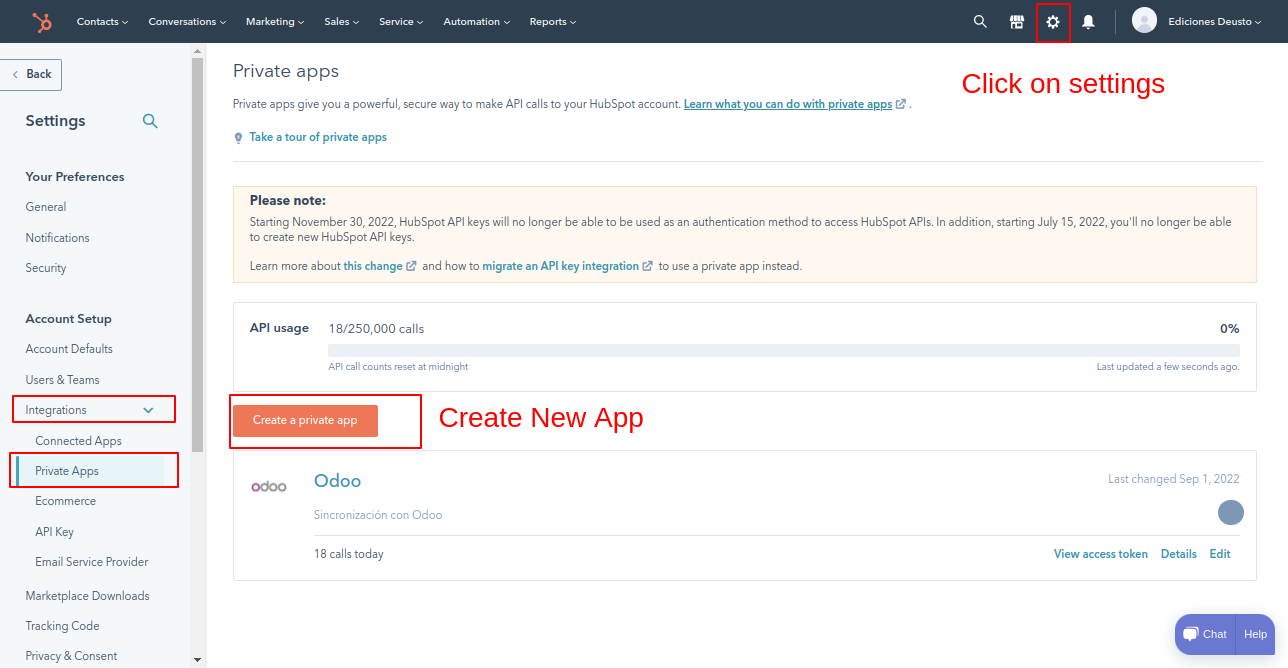Click Details for the Odoo app

click(x=1179, y=554)
